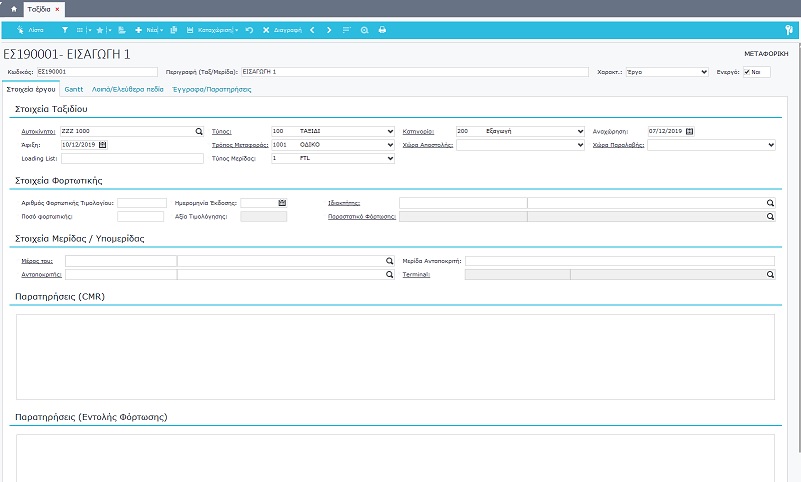Click the copy record icon
Screen dimensions: 801x482
(174, 31)
